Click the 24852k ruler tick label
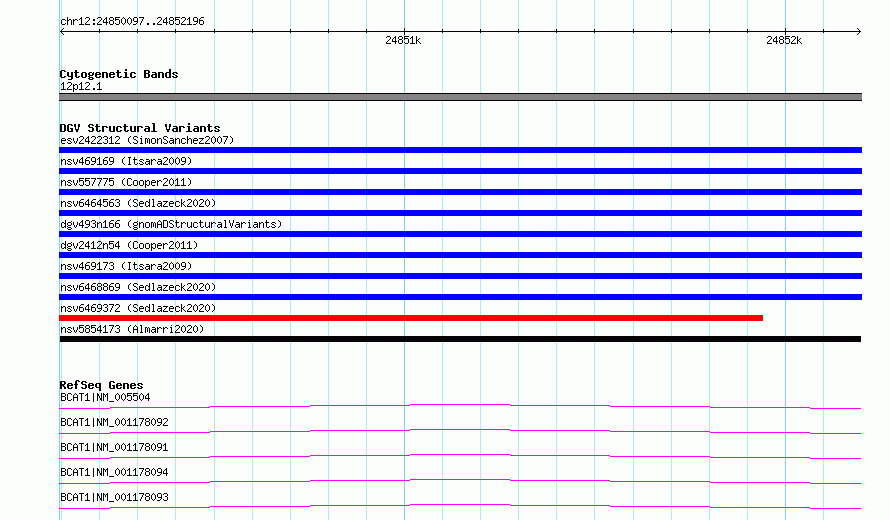Screen dimensions: 890x520 [x=784, y=40]
